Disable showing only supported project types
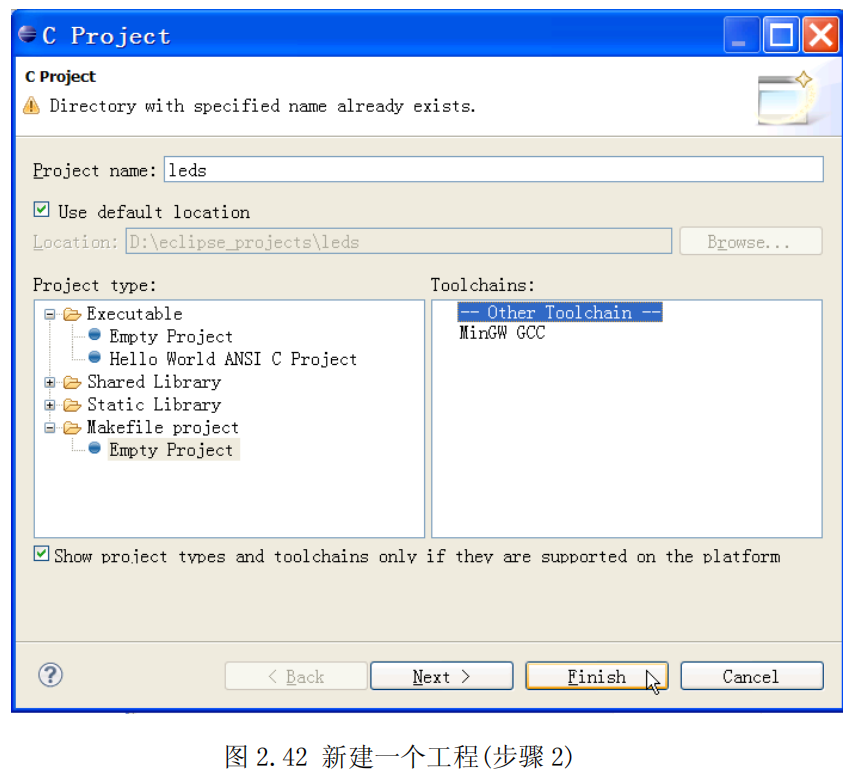The image size is (857, 777). pyautogui.click(x=40, y=553)
